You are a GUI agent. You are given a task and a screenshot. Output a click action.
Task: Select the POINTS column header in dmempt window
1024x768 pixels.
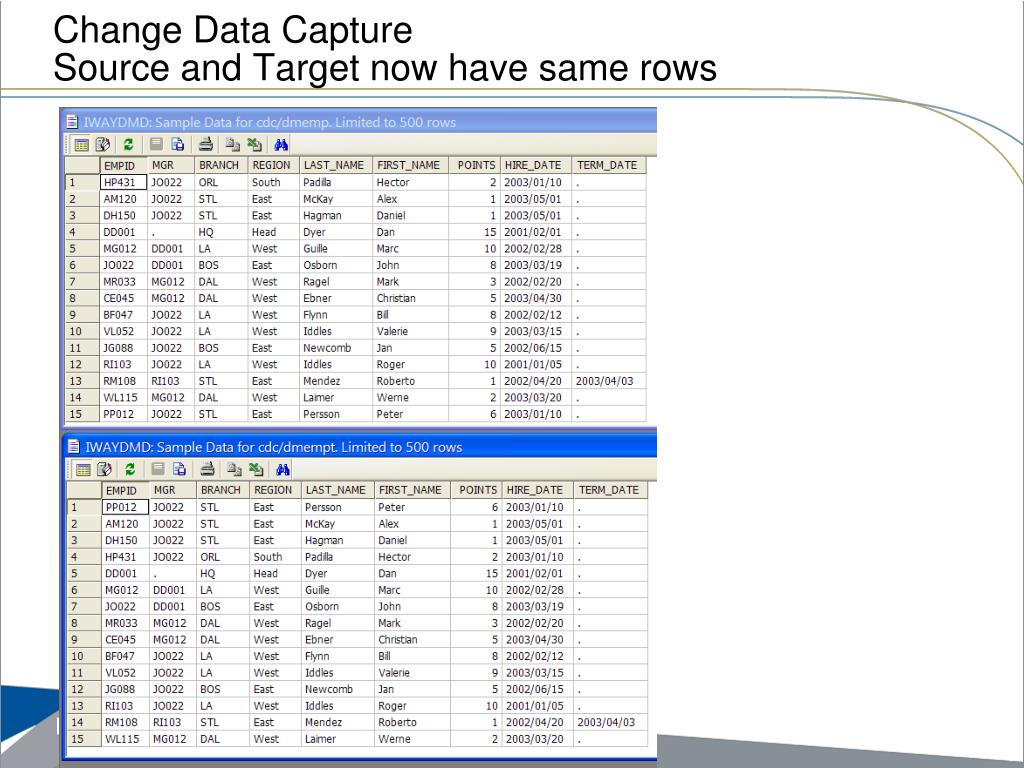pyautogui.click(x=476, y=490)
